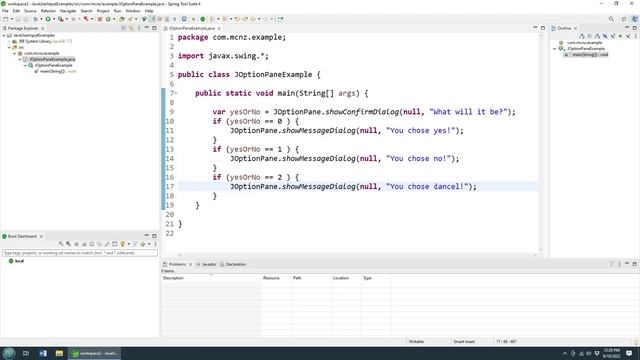Open the Run menu
Viewport: 640px width, 360px height.
(x=118, y=11)
